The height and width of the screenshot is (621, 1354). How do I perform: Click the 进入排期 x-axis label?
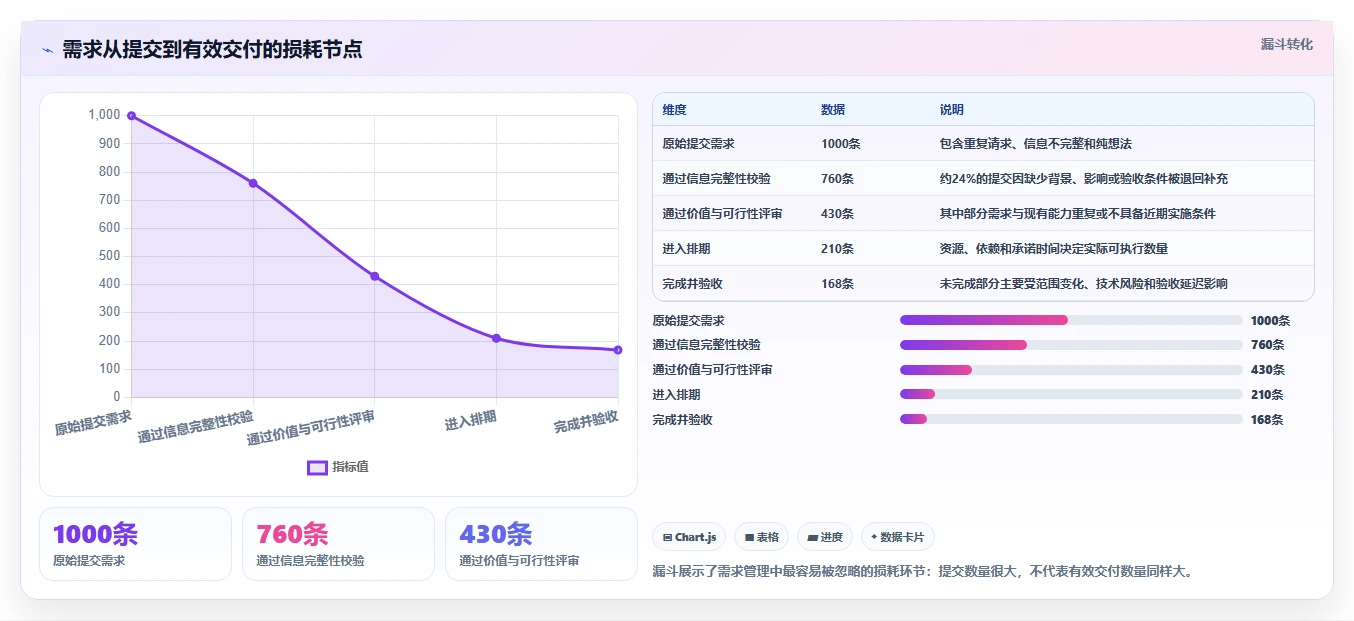pos(471,419)
